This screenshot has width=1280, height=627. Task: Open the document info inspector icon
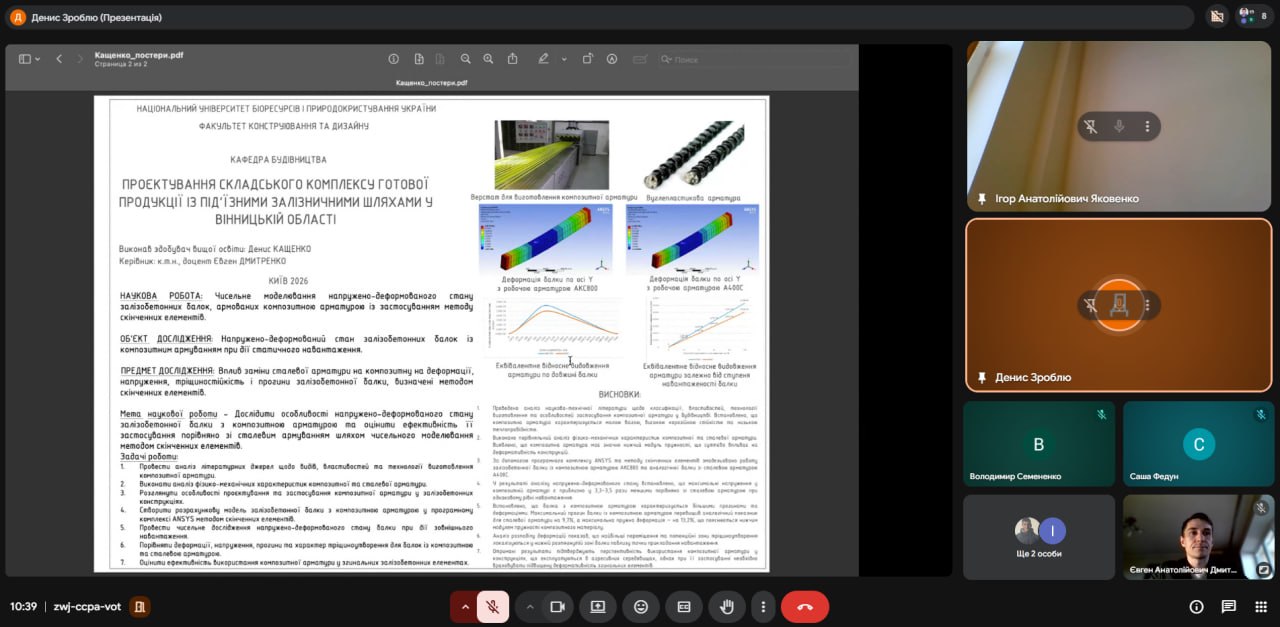tap(393, 59)
